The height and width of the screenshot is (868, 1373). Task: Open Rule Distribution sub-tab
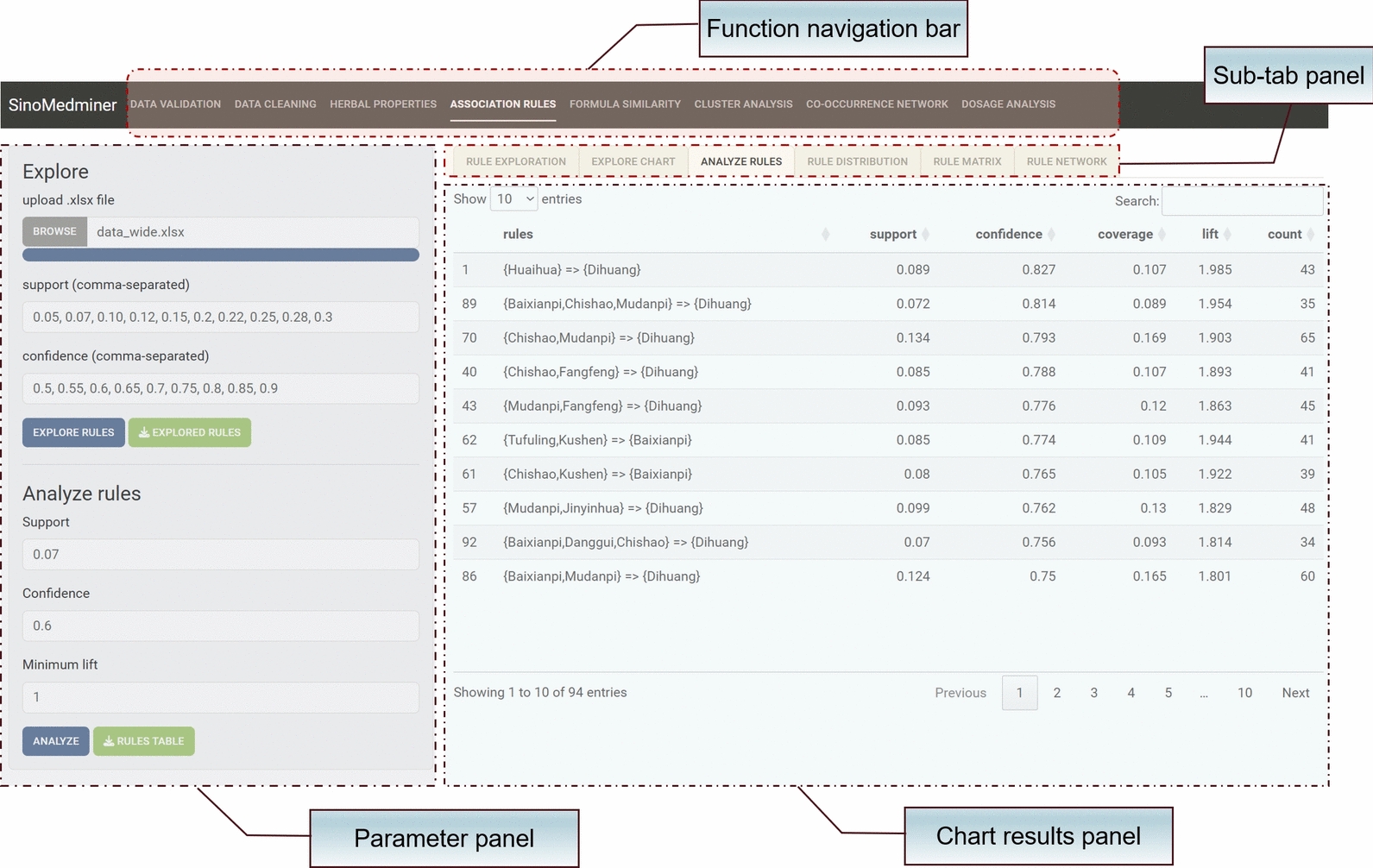[858, 161]
